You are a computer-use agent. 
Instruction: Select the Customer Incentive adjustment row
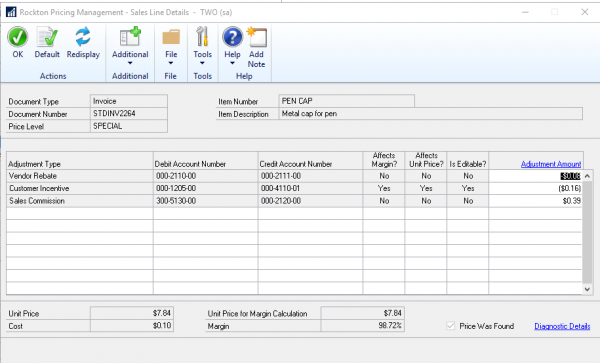[x=295, y=188]
